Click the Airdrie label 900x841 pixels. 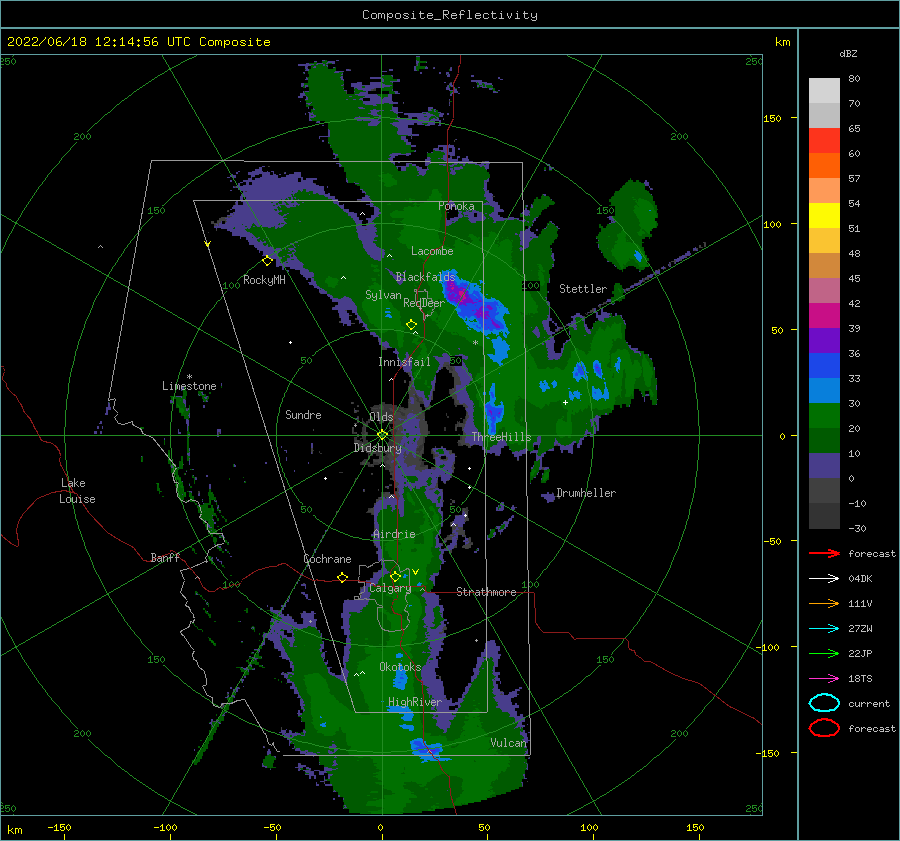tap(394, 534)
